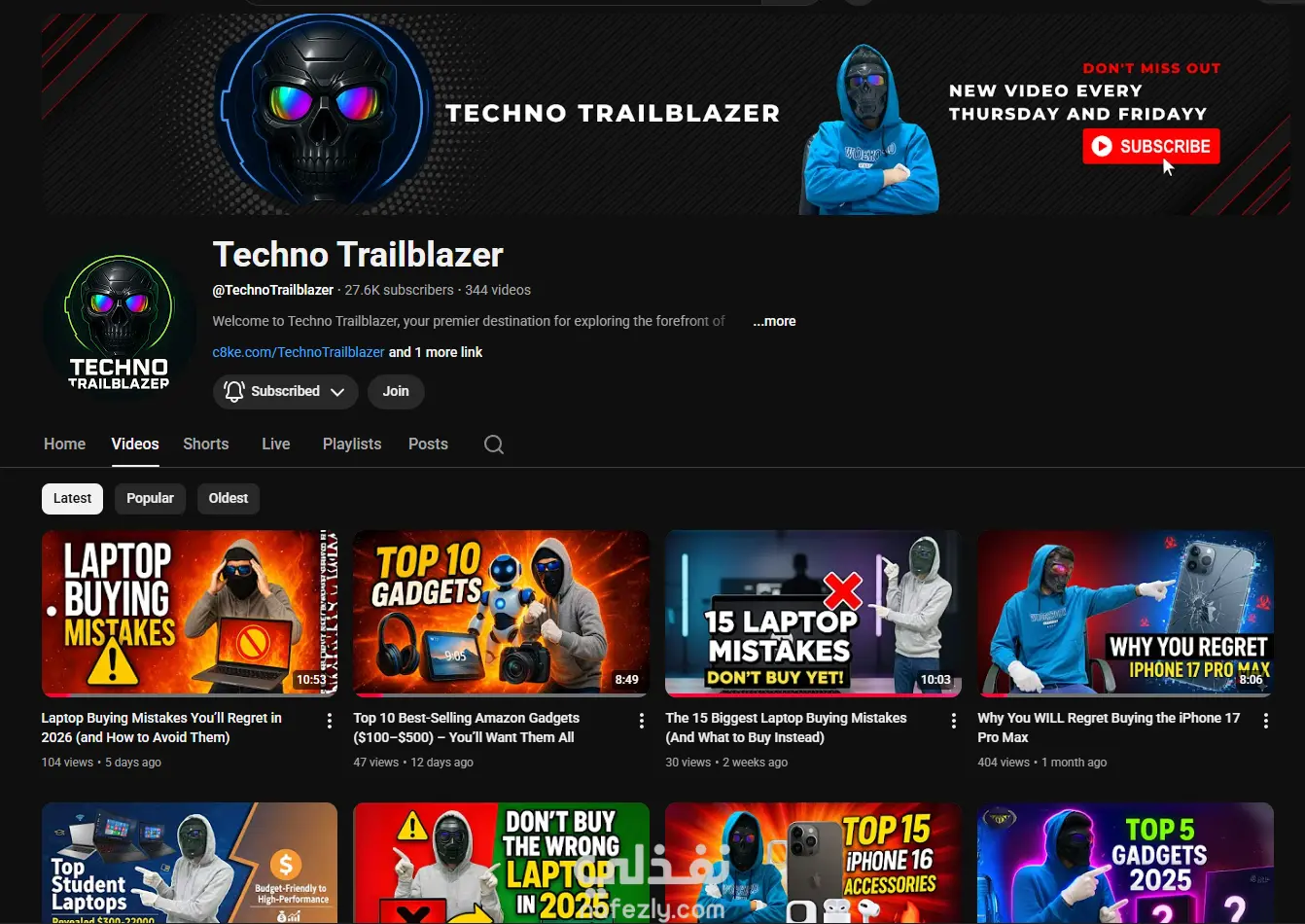Screen dimensions: 1305x924
Task: Open options menu for 15 Biggest Laptop Buying Mistakes video
Action: click(954, 721)
